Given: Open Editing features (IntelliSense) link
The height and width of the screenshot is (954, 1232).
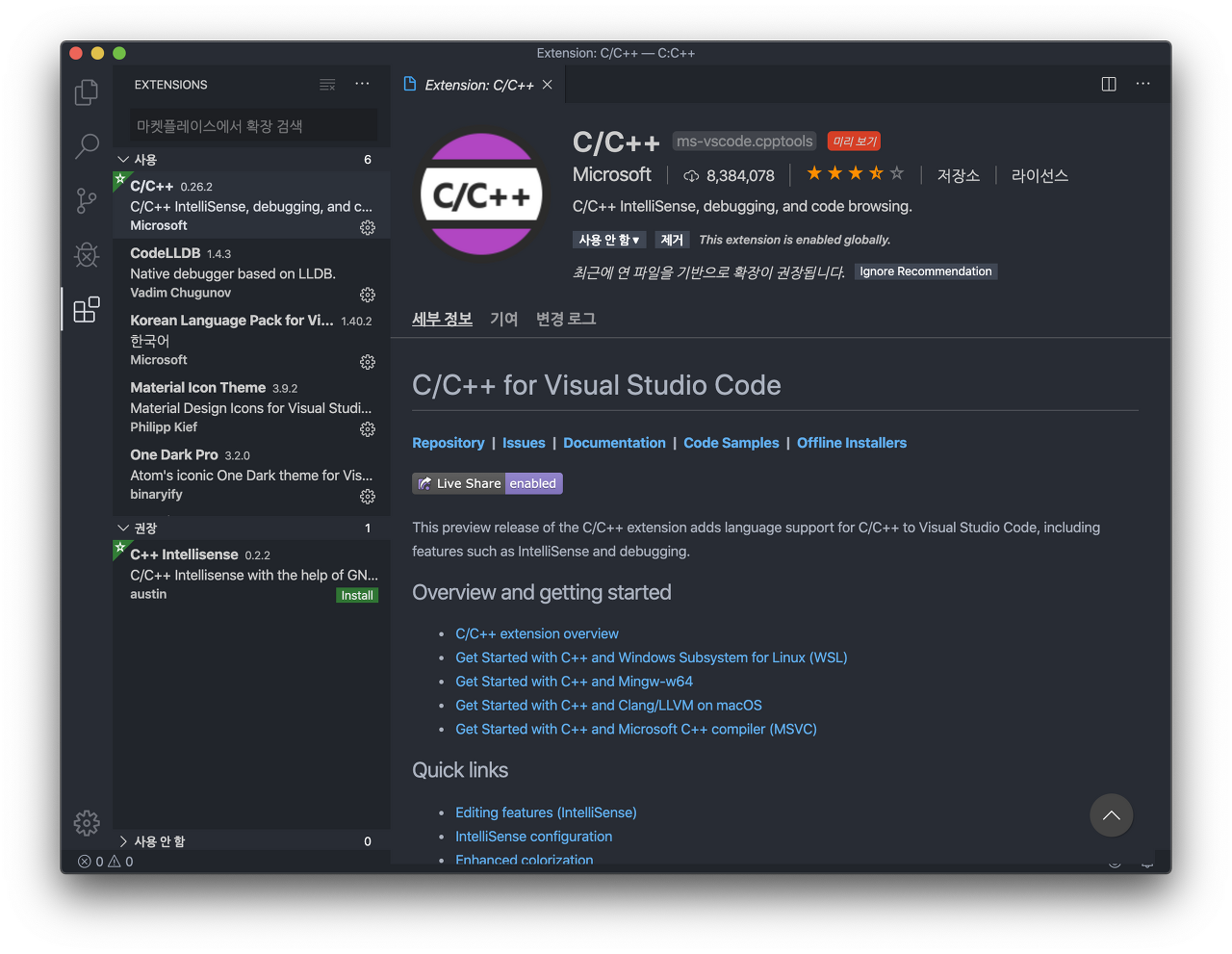Looking at the screenshot, I should click(546, 812).
